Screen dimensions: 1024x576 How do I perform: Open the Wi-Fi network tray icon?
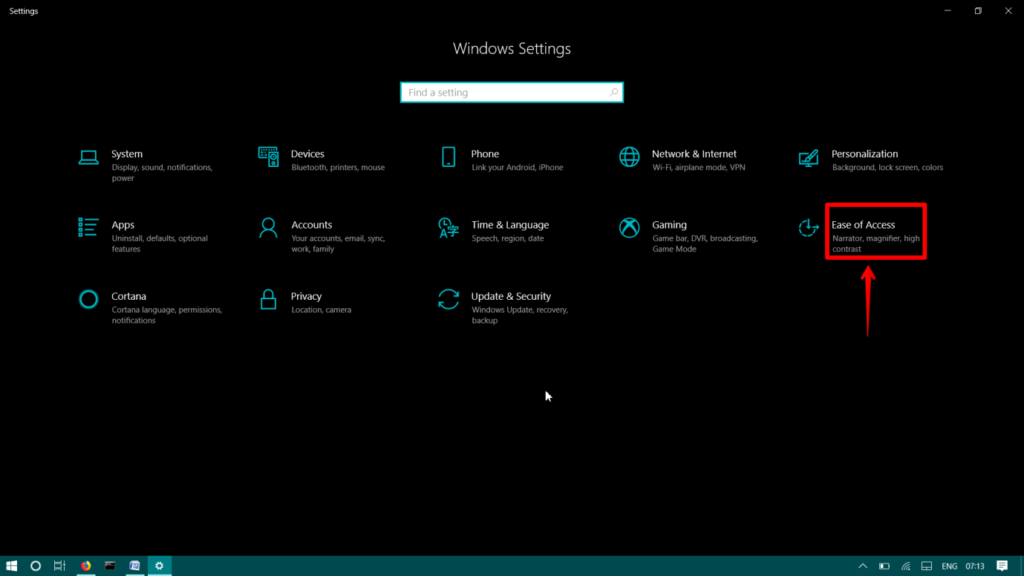(906, 566)
